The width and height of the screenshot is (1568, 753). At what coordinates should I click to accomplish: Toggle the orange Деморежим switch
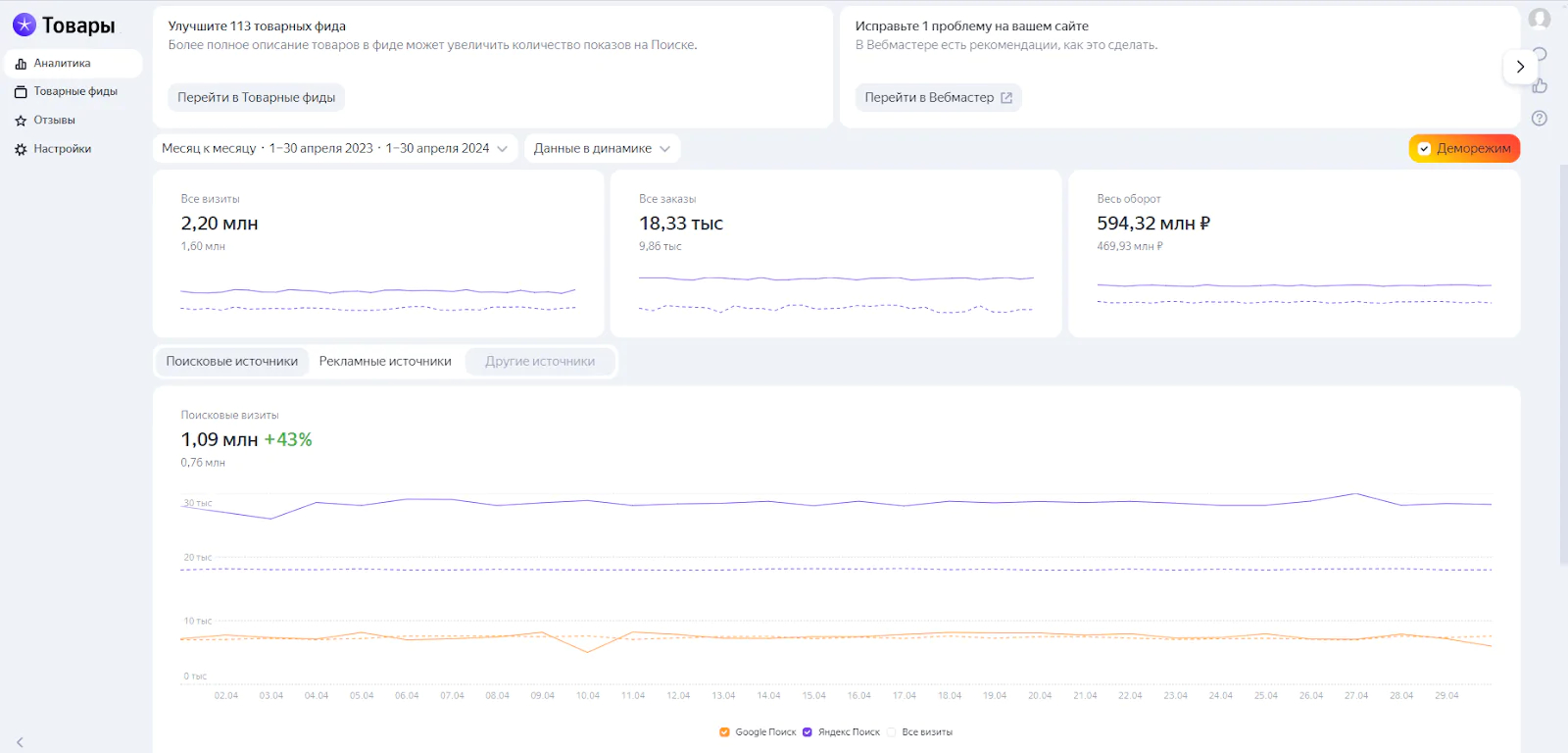[x=1464, y=149]
